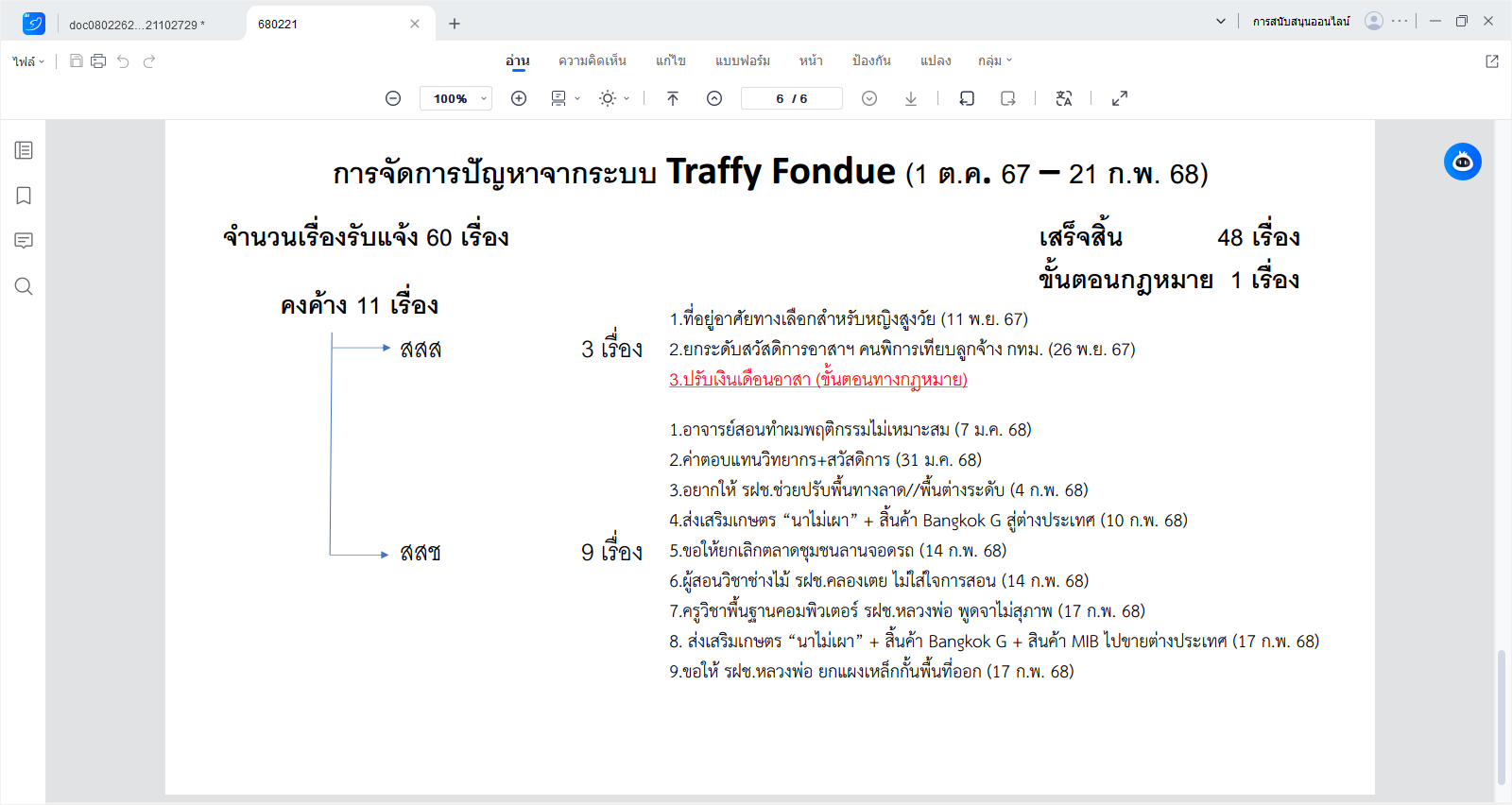Open the blue AI assistant button
1512x805 pixels.
coord(1463,162)
